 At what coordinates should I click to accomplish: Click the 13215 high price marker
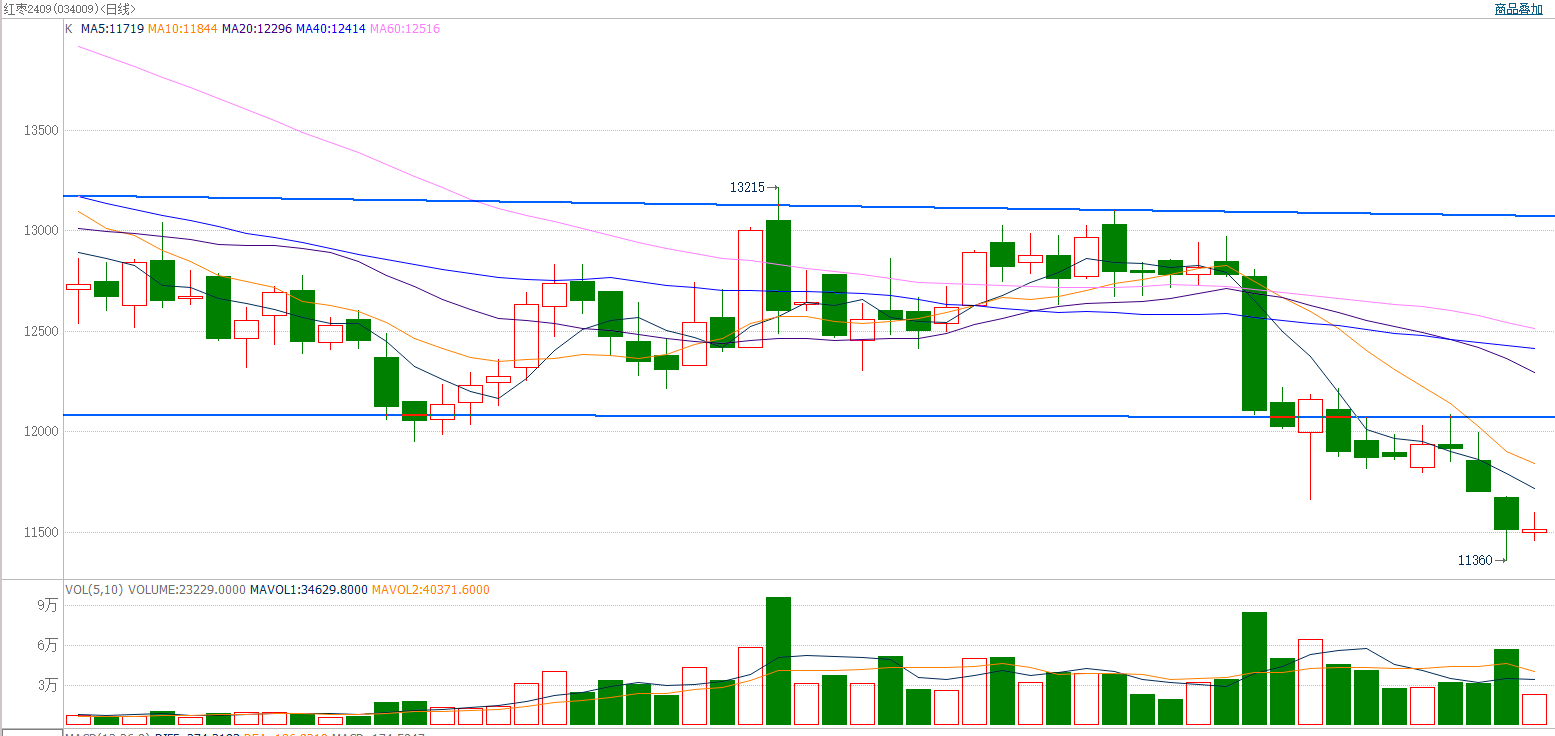tap(754, 187)
